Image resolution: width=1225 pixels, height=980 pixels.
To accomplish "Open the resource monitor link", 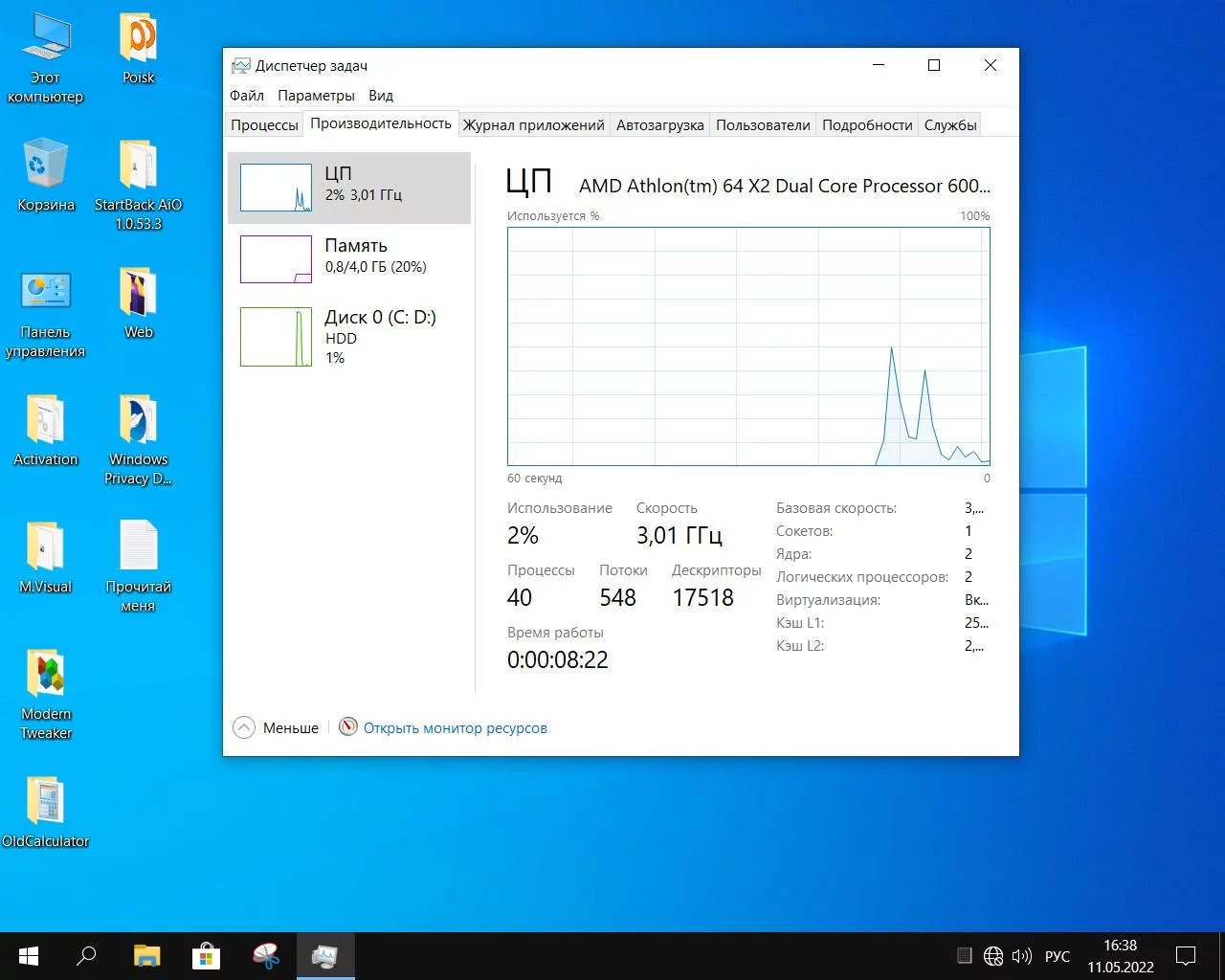I will point(455,728).
